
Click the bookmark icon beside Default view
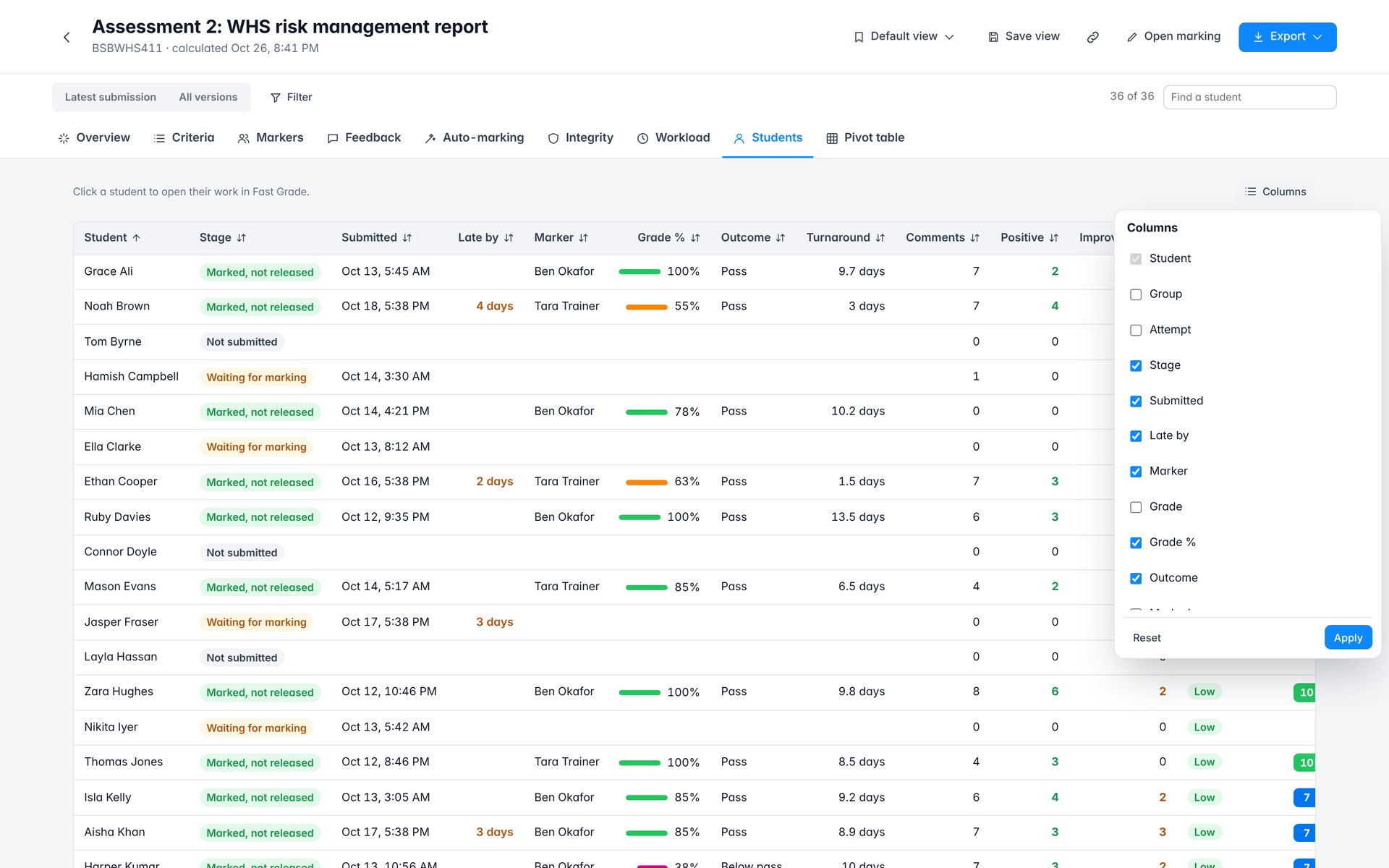coord(859,37)
